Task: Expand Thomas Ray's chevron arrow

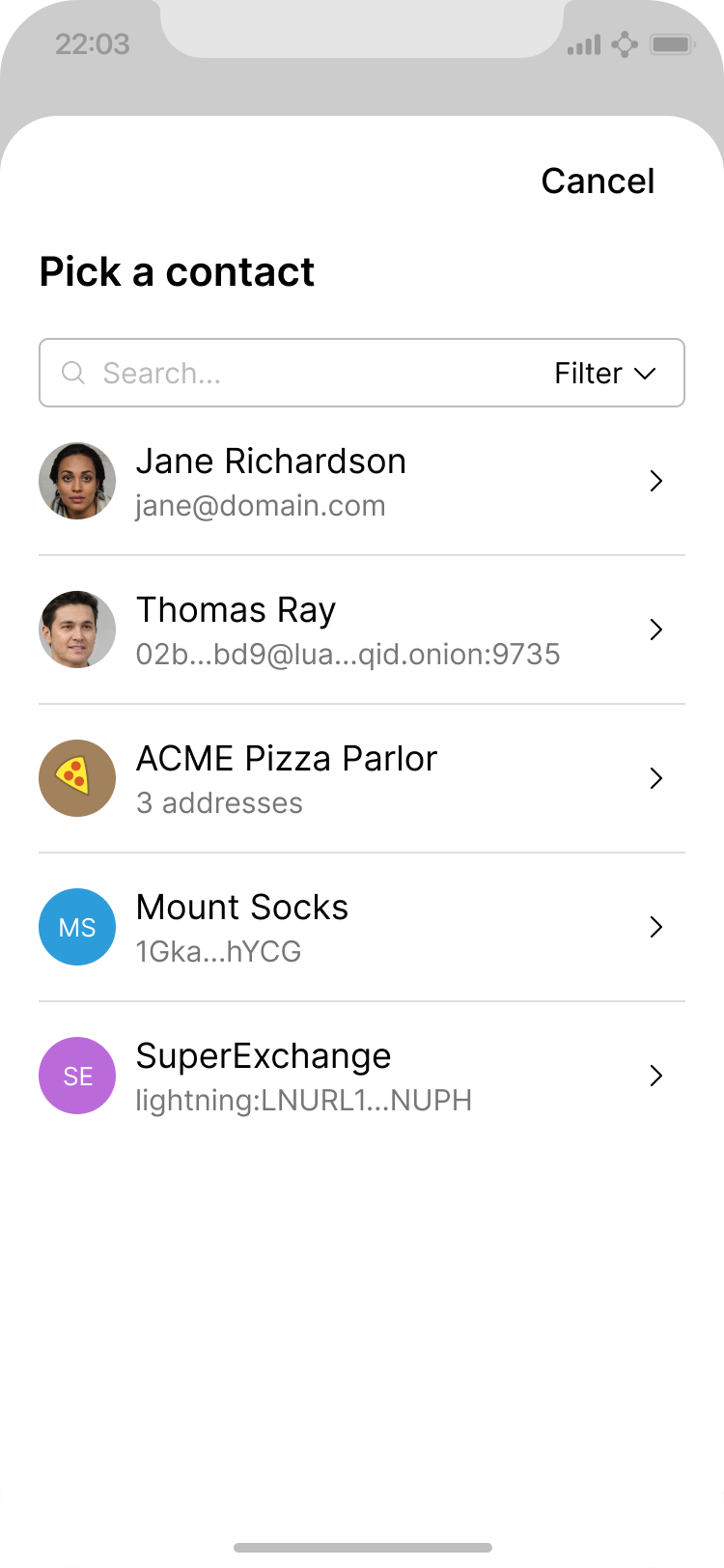Action: (x=656, y=630)
